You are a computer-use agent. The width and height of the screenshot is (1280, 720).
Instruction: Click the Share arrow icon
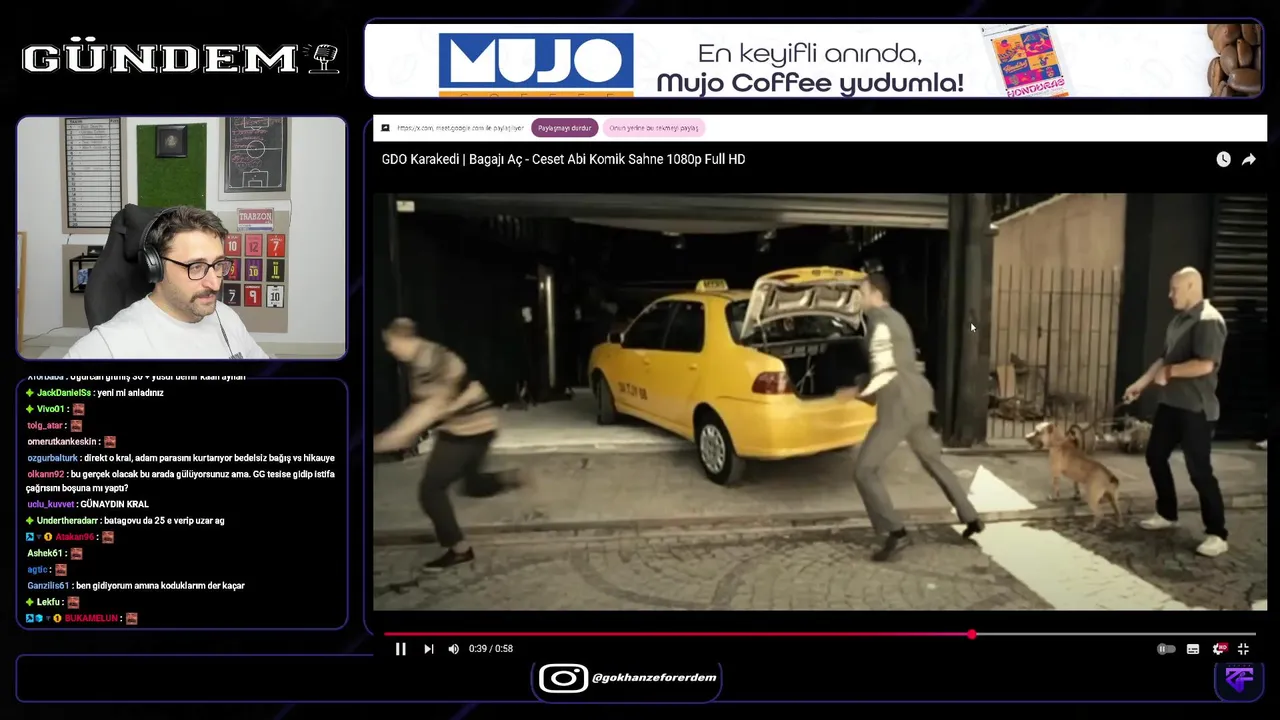(x=1249, y=159)
